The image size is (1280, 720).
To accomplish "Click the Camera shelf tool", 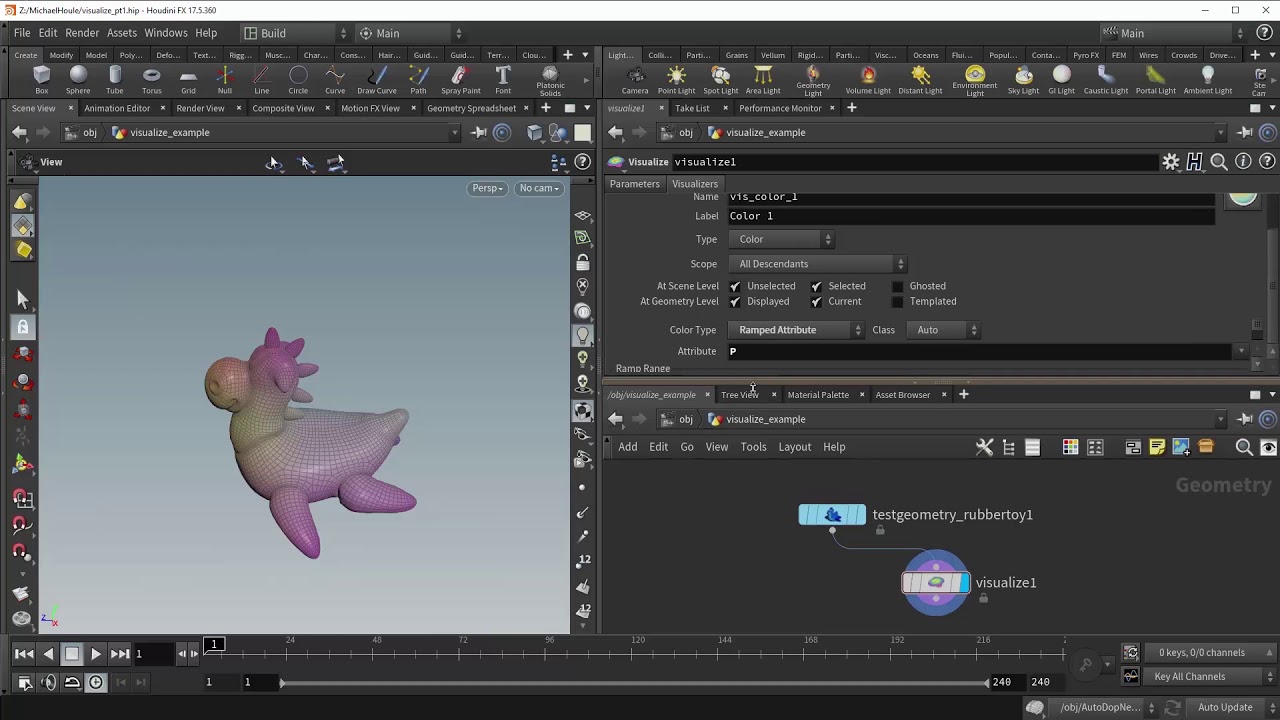I will [x=634, y=79].
